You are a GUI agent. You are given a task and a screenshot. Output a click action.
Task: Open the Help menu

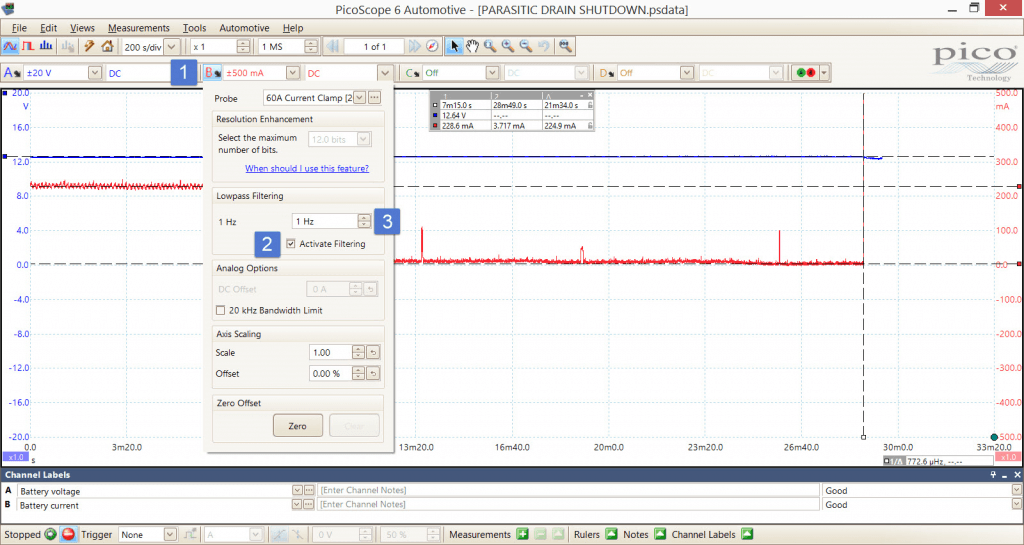(x=293, y=28)
